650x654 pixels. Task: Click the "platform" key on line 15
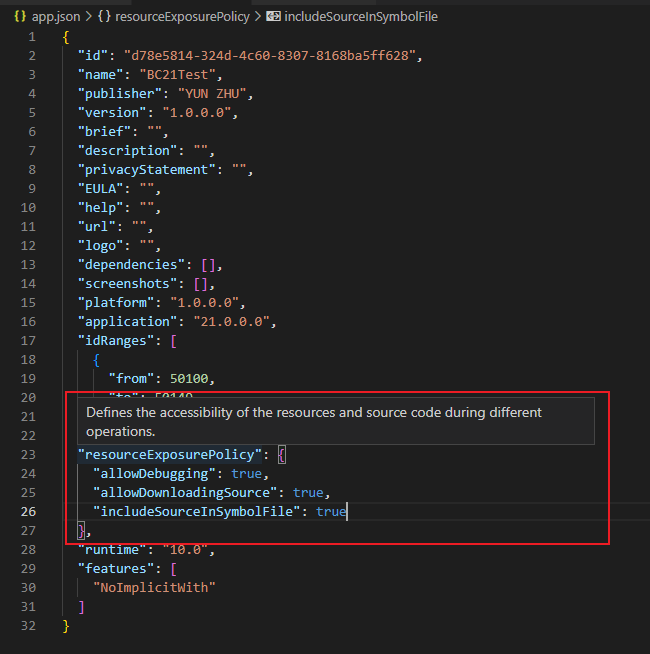(116, 302)
